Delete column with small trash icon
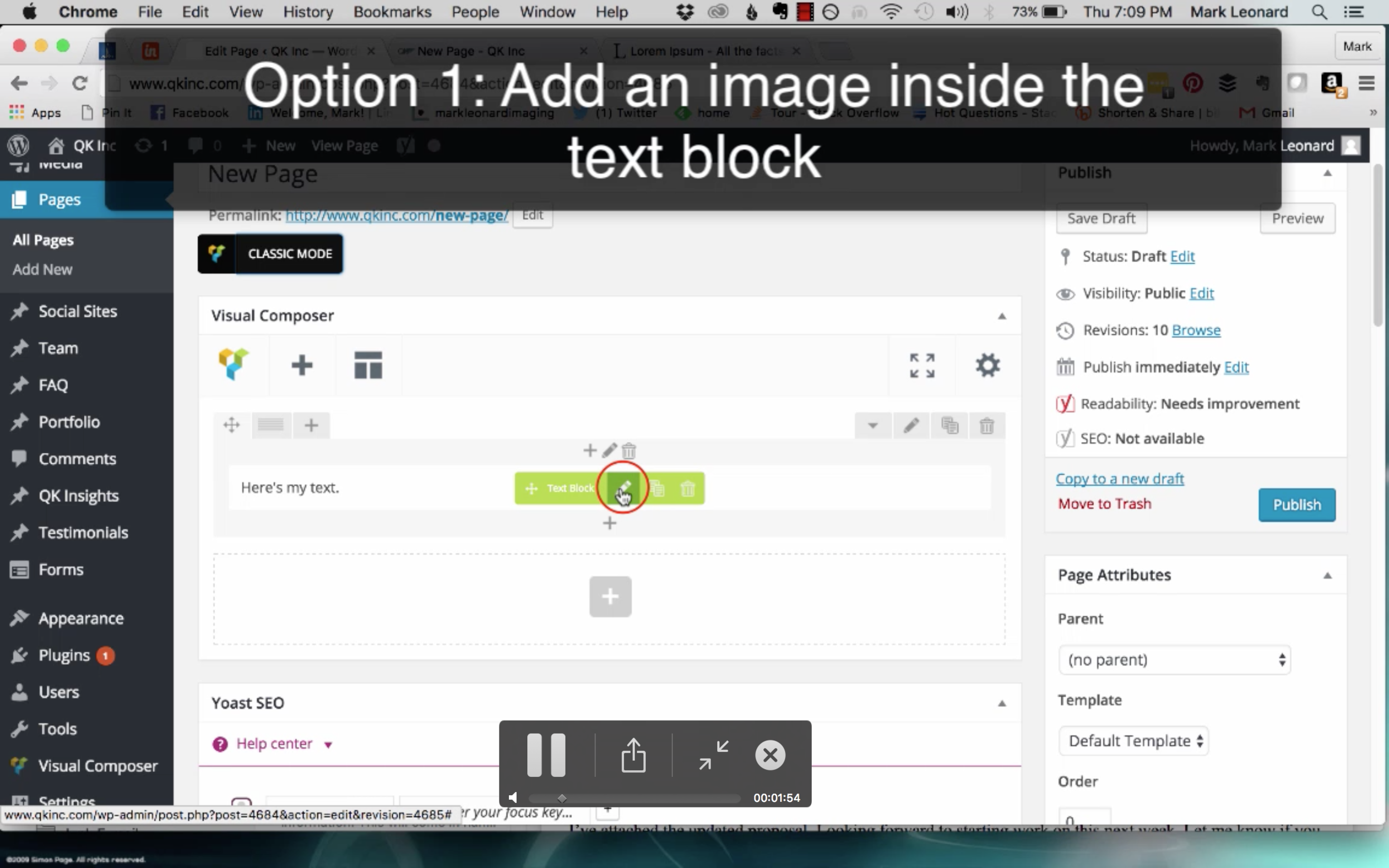The width and height of the screenshot is (1389, 868). tap(629, 450)
